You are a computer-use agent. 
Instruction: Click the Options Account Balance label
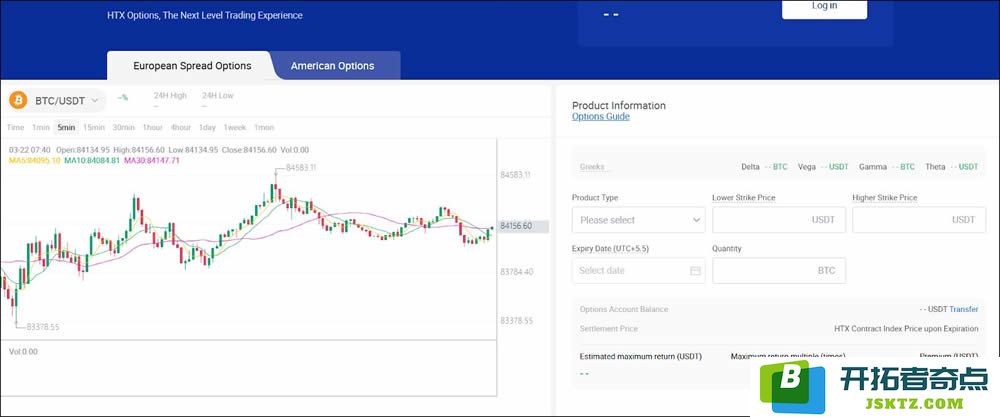(624, 309)
